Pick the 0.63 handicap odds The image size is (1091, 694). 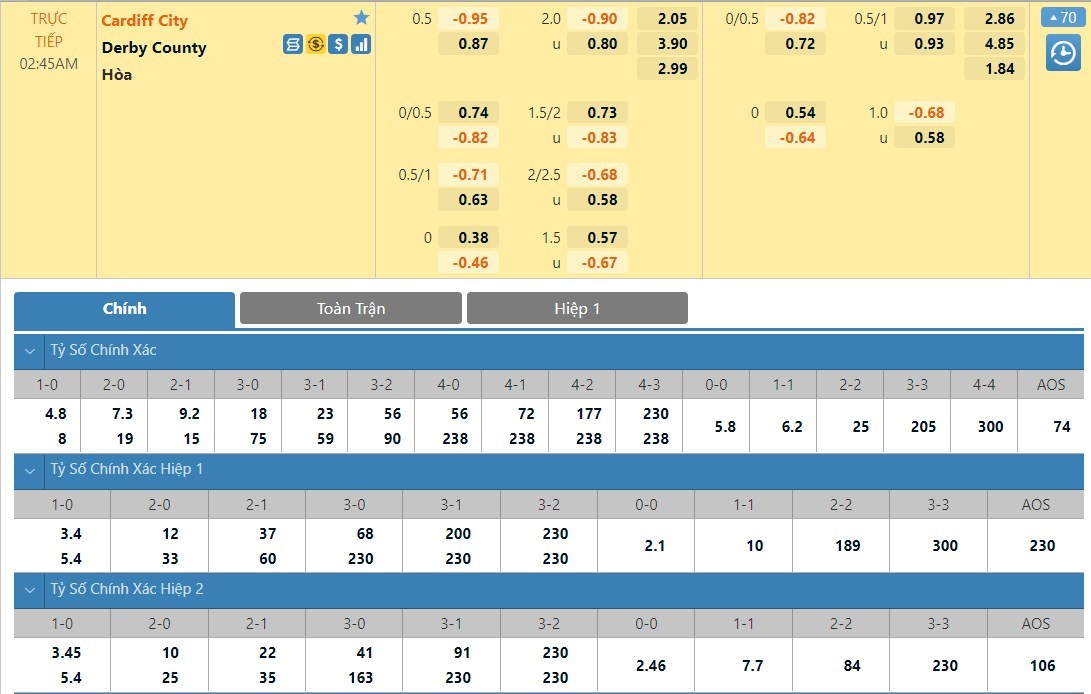(x=469, y=200)
